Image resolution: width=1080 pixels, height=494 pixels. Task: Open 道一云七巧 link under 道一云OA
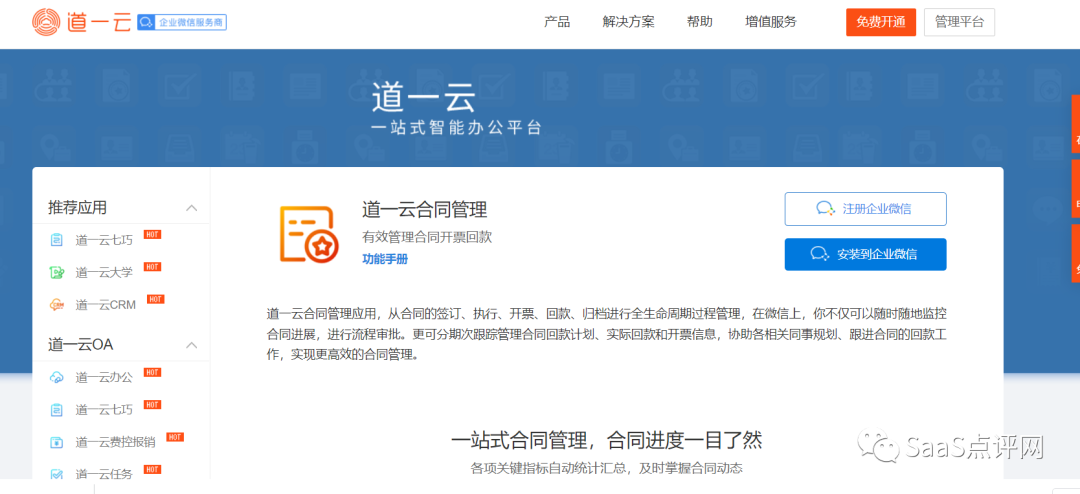pos(104,410)
